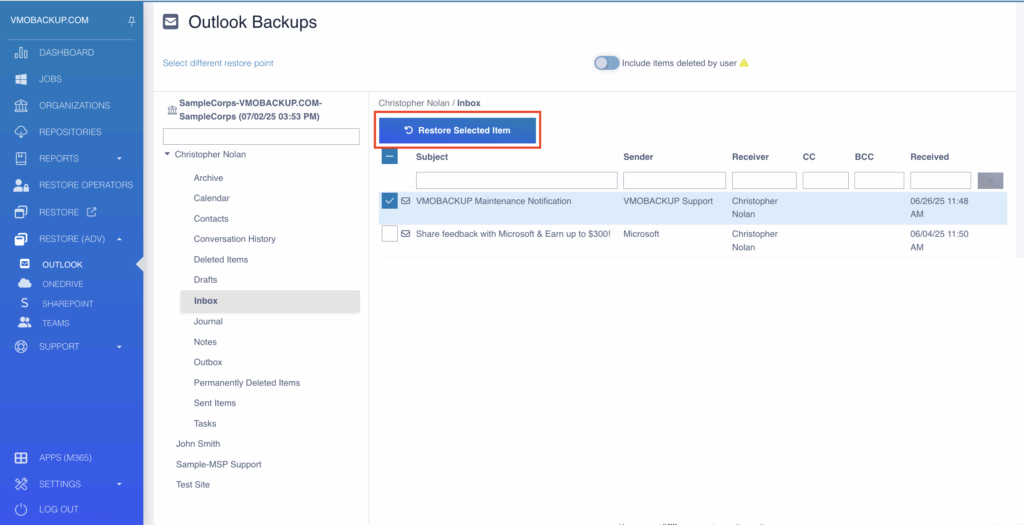Image resolution: width=1024 pixels, height=525 pixels.
Task: Click the Receiver filter input field
Action: pos(764,180)
